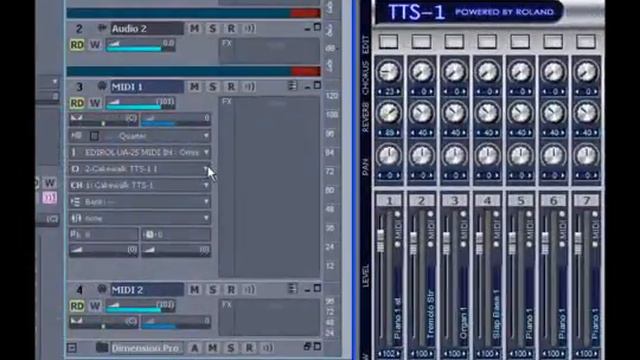Adjust the MIDI 2 volume slider

click(140, 306)
